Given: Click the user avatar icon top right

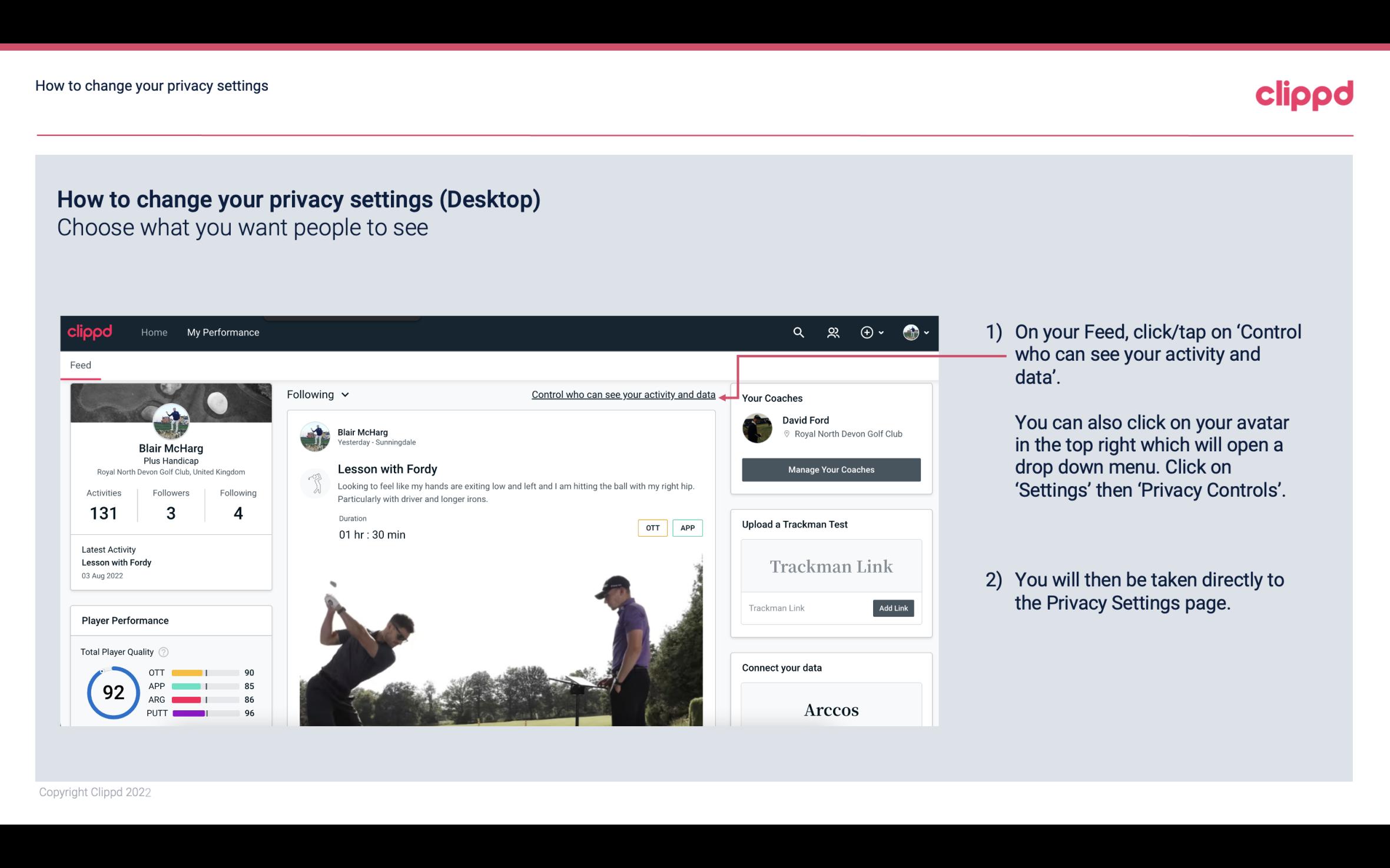Looking at the screenshot, I should (x=909, y=331).
